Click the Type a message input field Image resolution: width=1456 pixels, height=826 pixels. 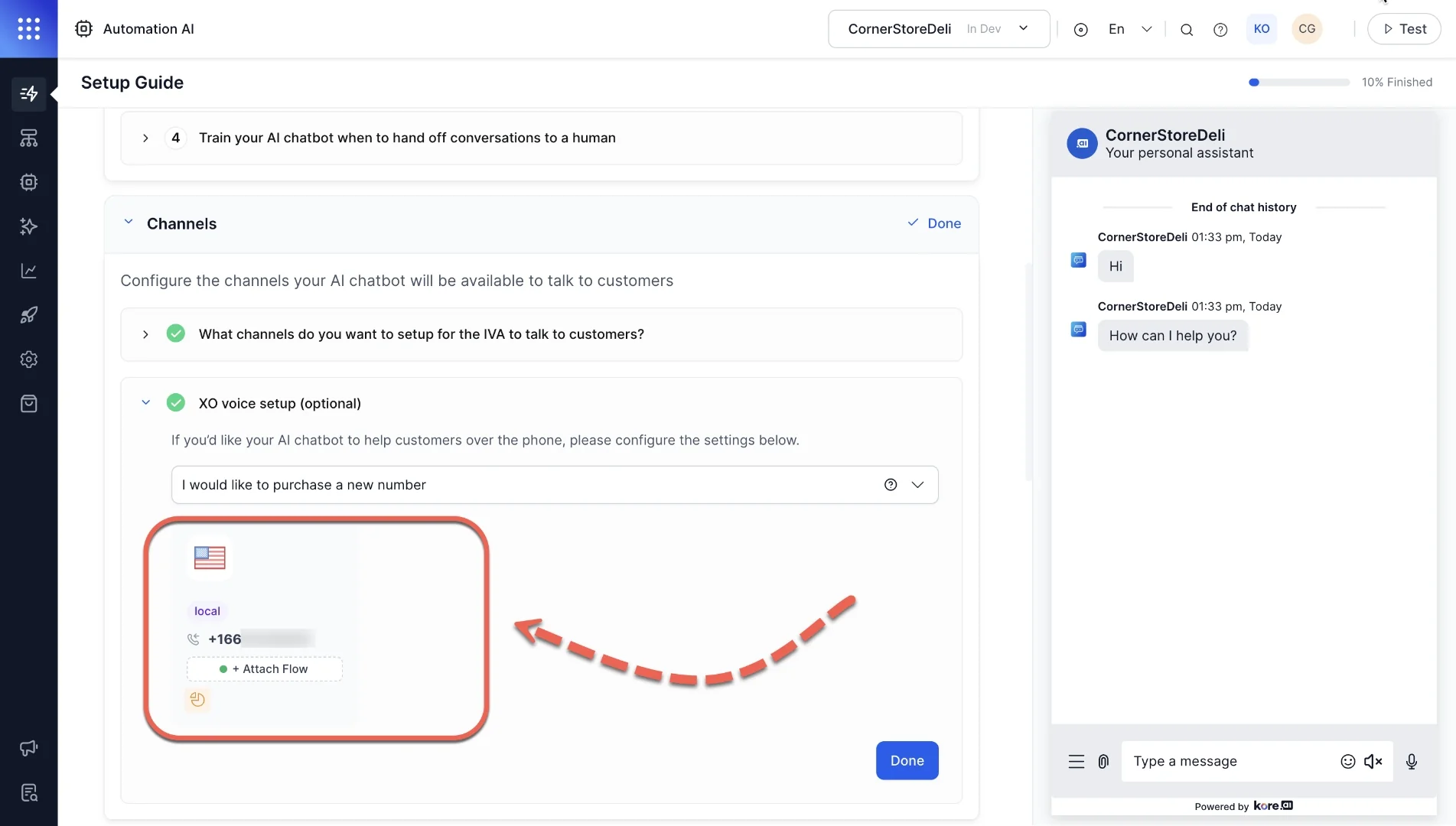(1231, 762)
